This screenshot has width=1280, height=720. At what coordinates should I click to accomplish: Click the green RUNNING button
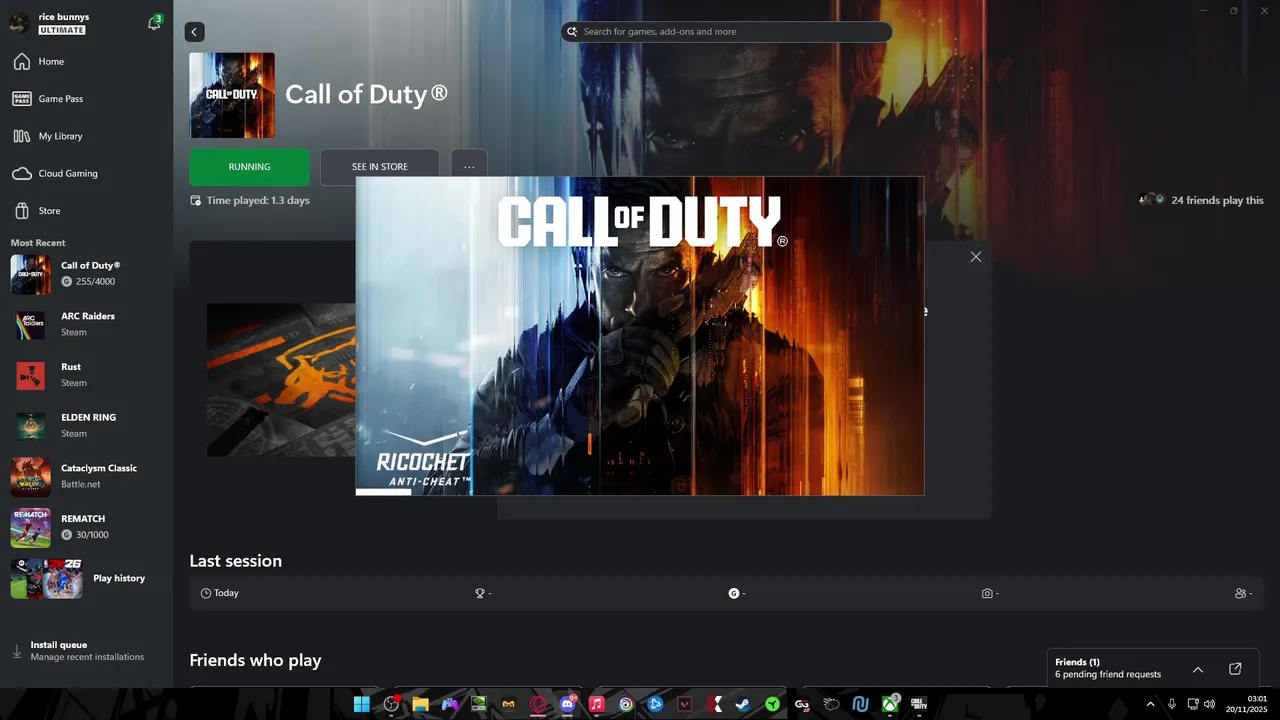(249, 167)
